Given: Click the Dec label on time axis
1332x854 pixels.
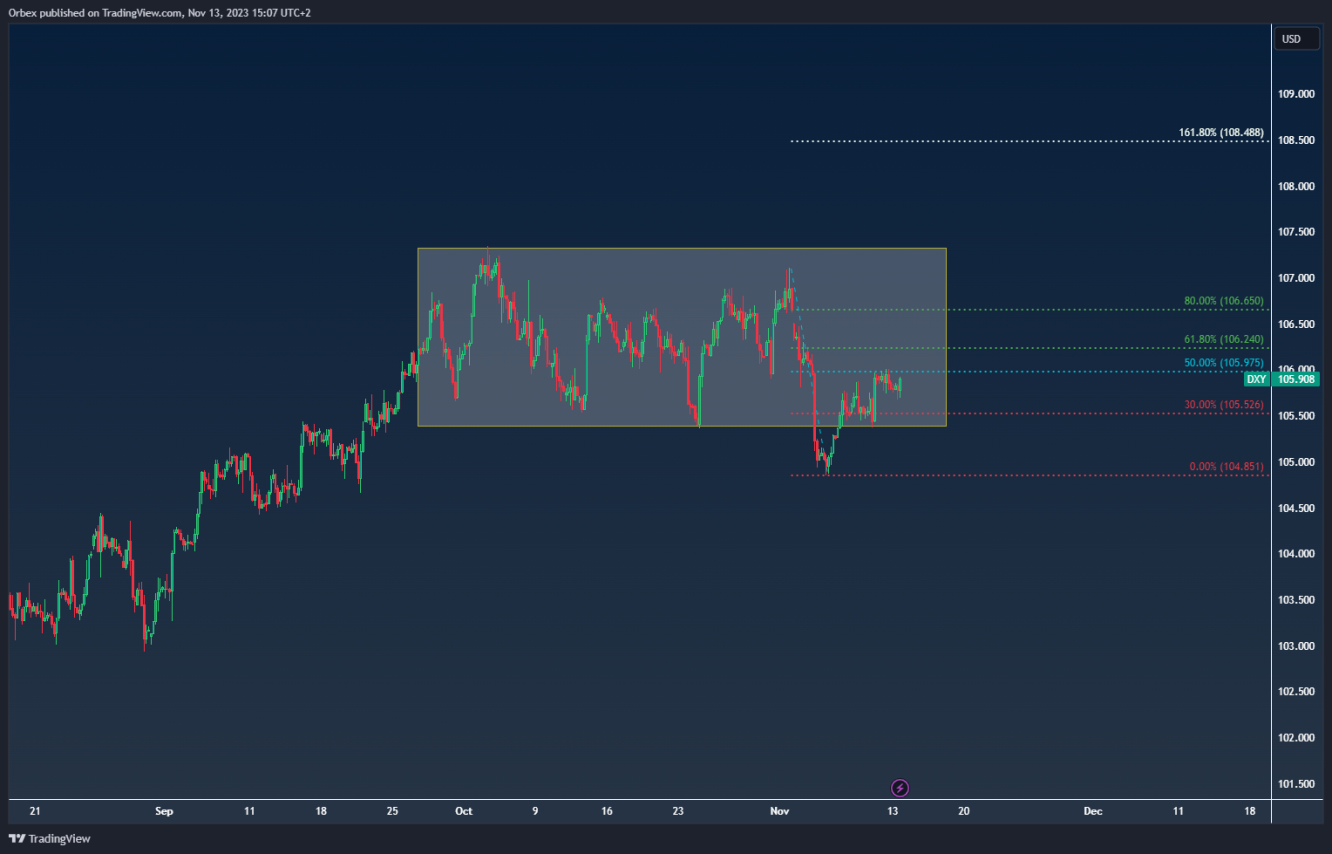Looking at the screenshot, I should [1093, 811].
